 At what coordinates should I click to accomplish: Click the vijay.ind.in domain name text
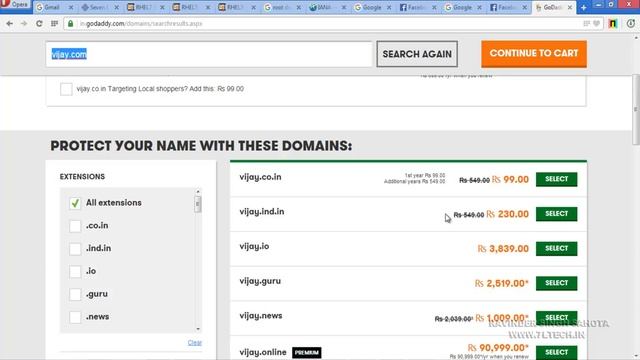pyautogui.click(x=262, y=212)
